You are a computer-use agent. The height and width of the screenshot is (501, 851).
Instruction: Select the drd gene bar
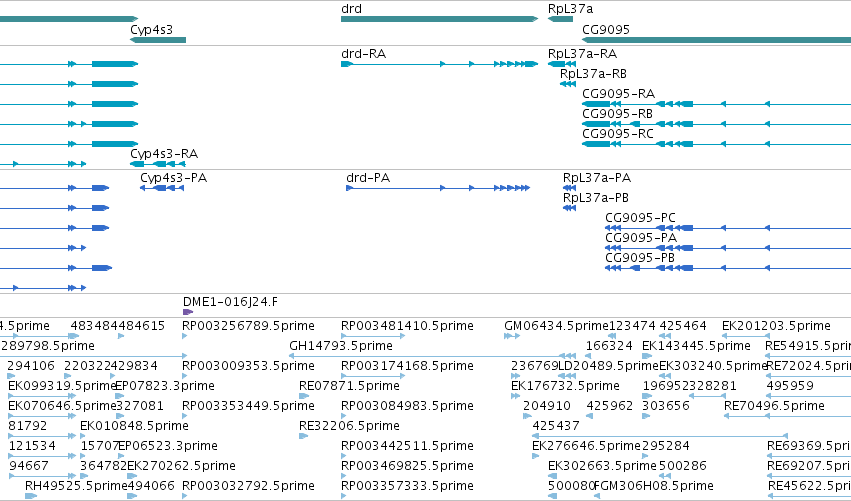click(439, 19)
